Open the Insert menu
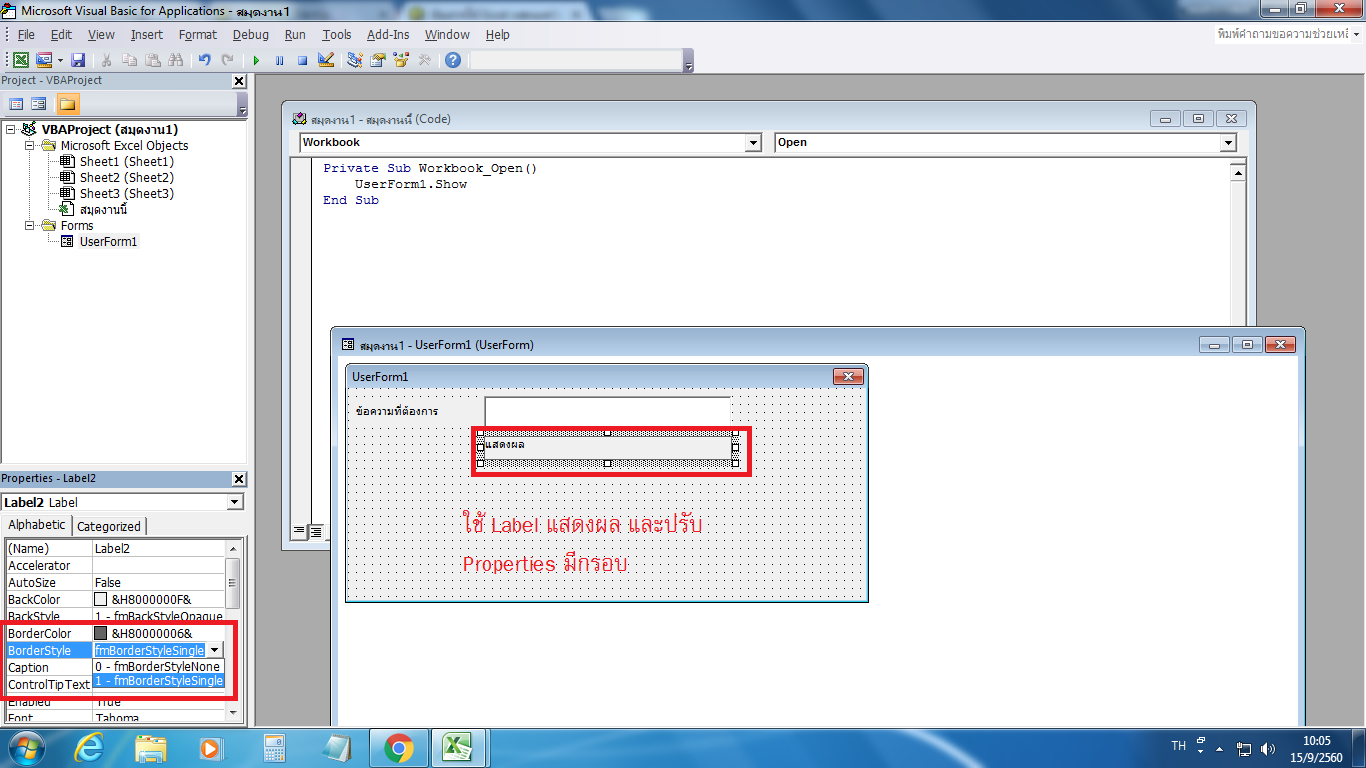This screenshot has width=1366, height=768. (147, 34)
